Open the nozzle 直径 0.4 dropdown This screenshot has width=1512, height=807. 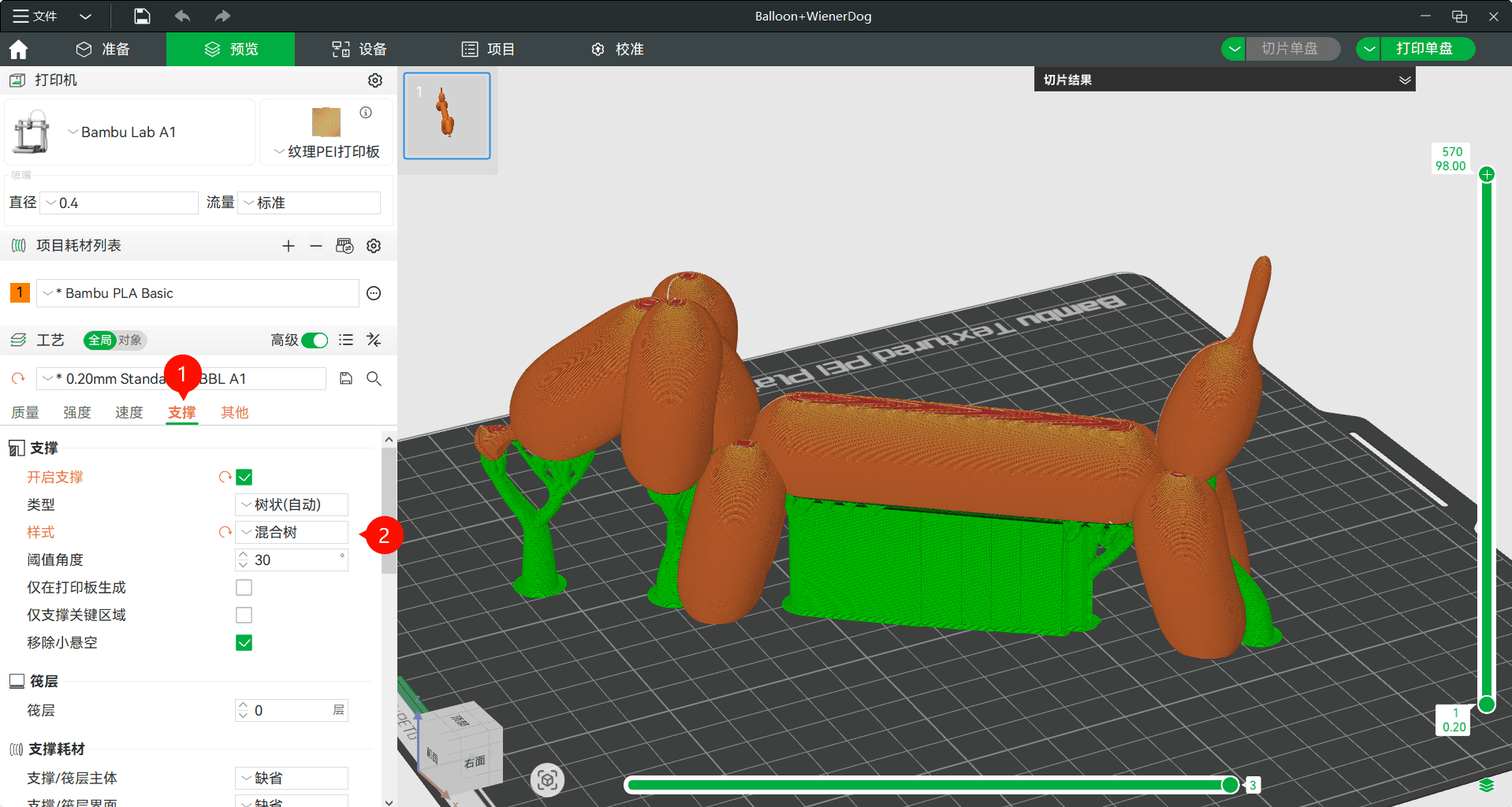(119, 203)
